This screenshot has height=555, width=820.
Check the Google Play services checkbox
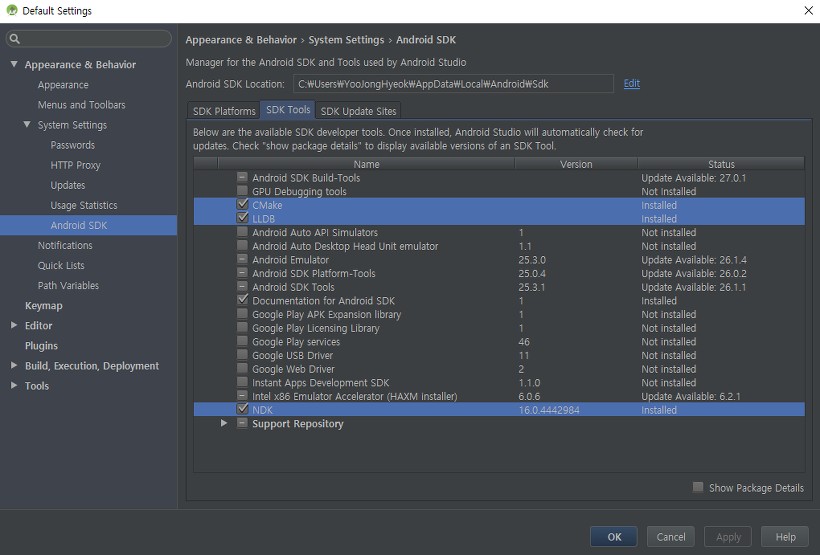(242, 341)
